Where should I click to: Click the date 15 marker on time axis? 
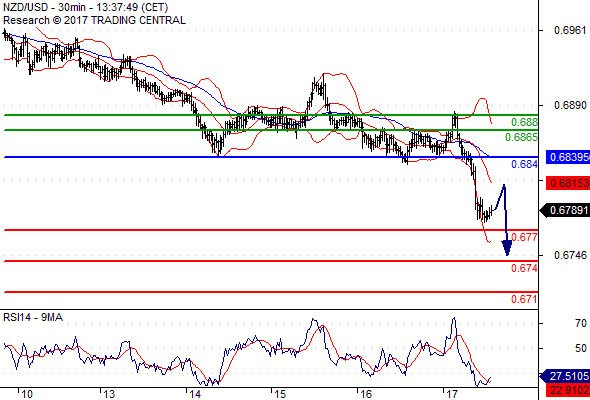(x=281, y=394)
